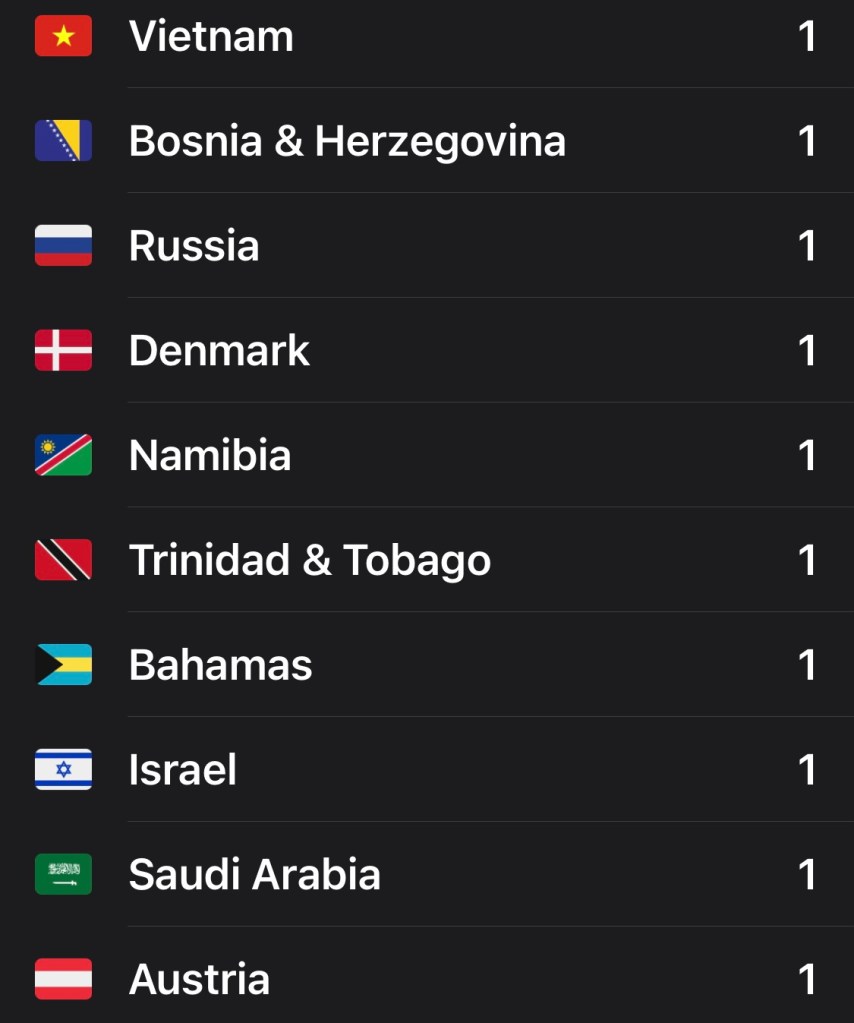854x1023 pixels.
Task: Tap the Denmark flag icon
Action: pos(63,351)
